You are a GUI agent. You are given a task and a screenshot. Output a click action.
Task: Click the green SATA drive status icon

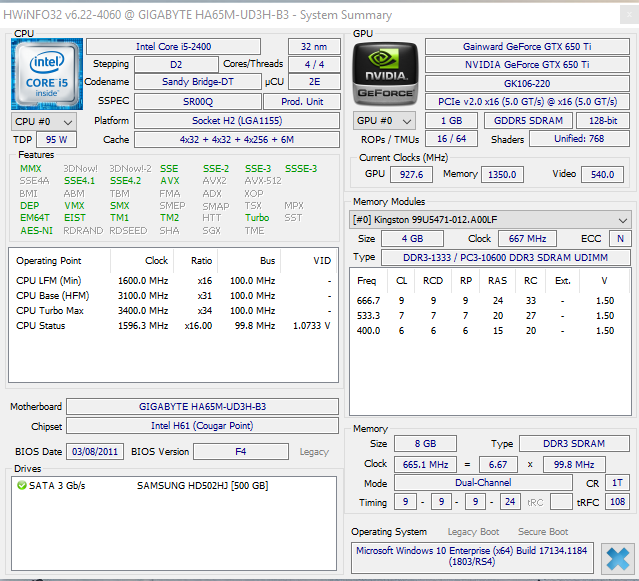pos(22,485)
